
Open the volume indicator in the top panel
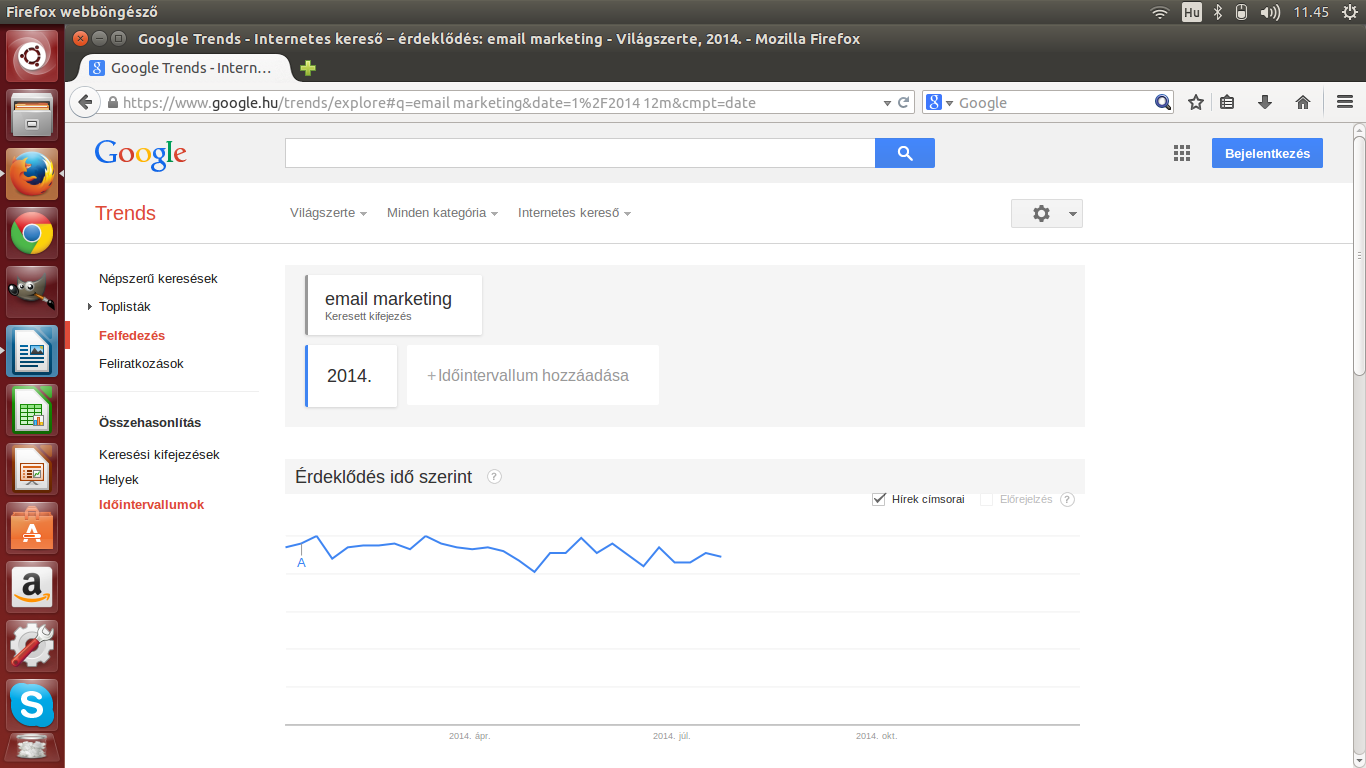click(x=1270, y=12)
